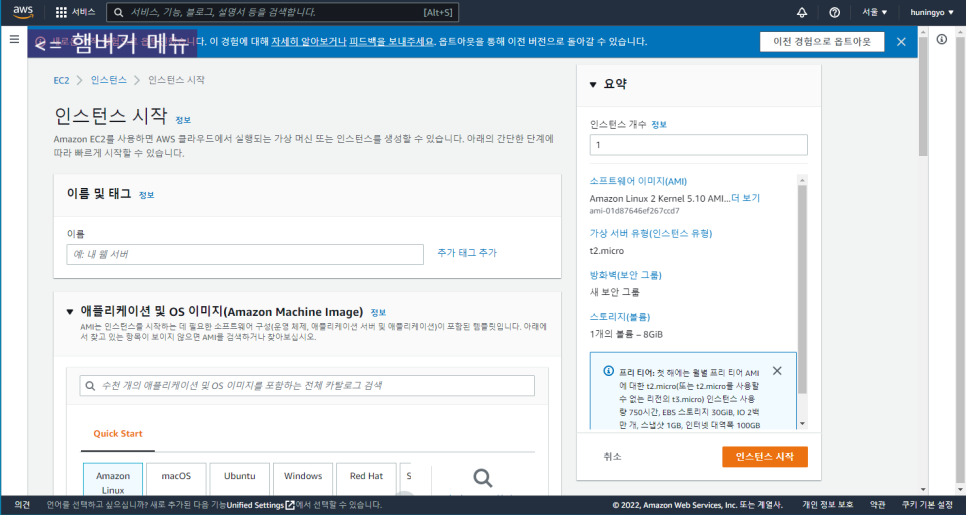Open the Terms link in footer
This screenshot has width=966, height=515.
click(x=877, y=505)
